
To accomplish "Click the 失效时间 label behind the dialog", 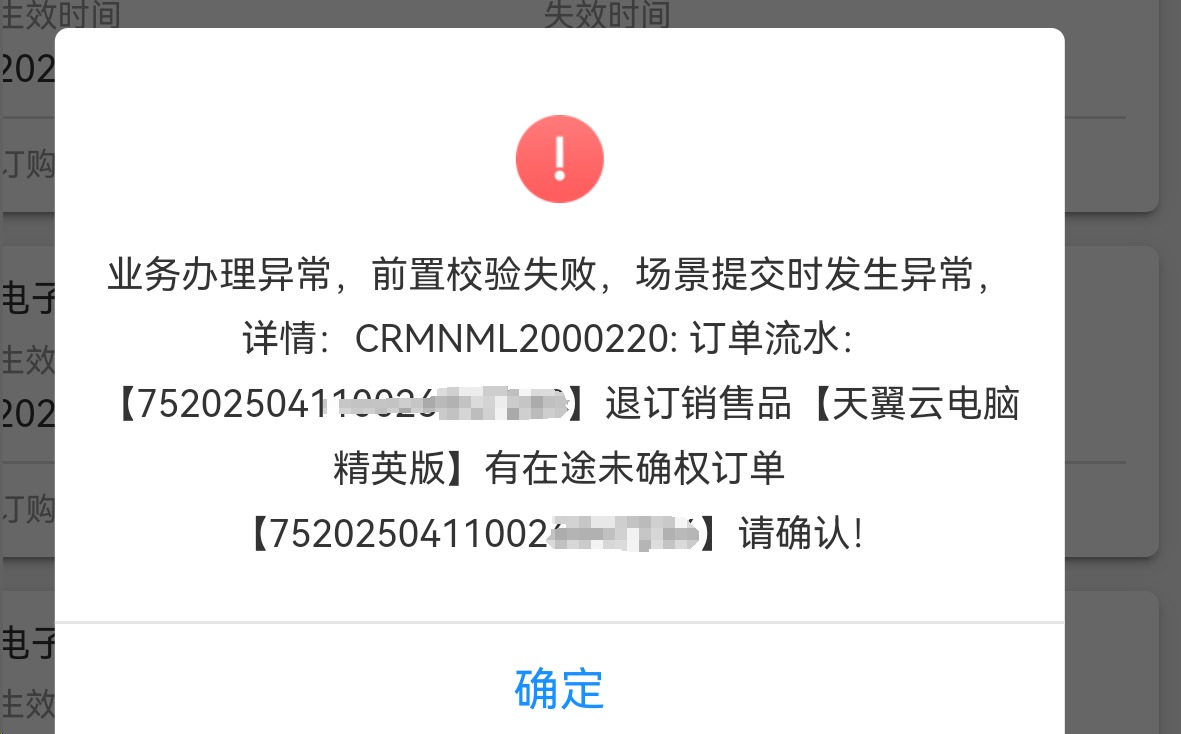I will (607, 14).
